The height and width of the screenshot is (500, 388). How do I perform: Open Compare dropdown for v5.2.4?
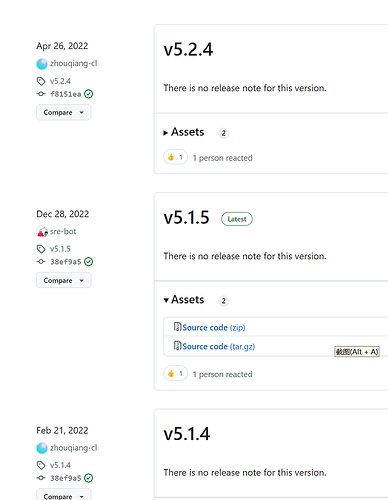pos(64,112)
